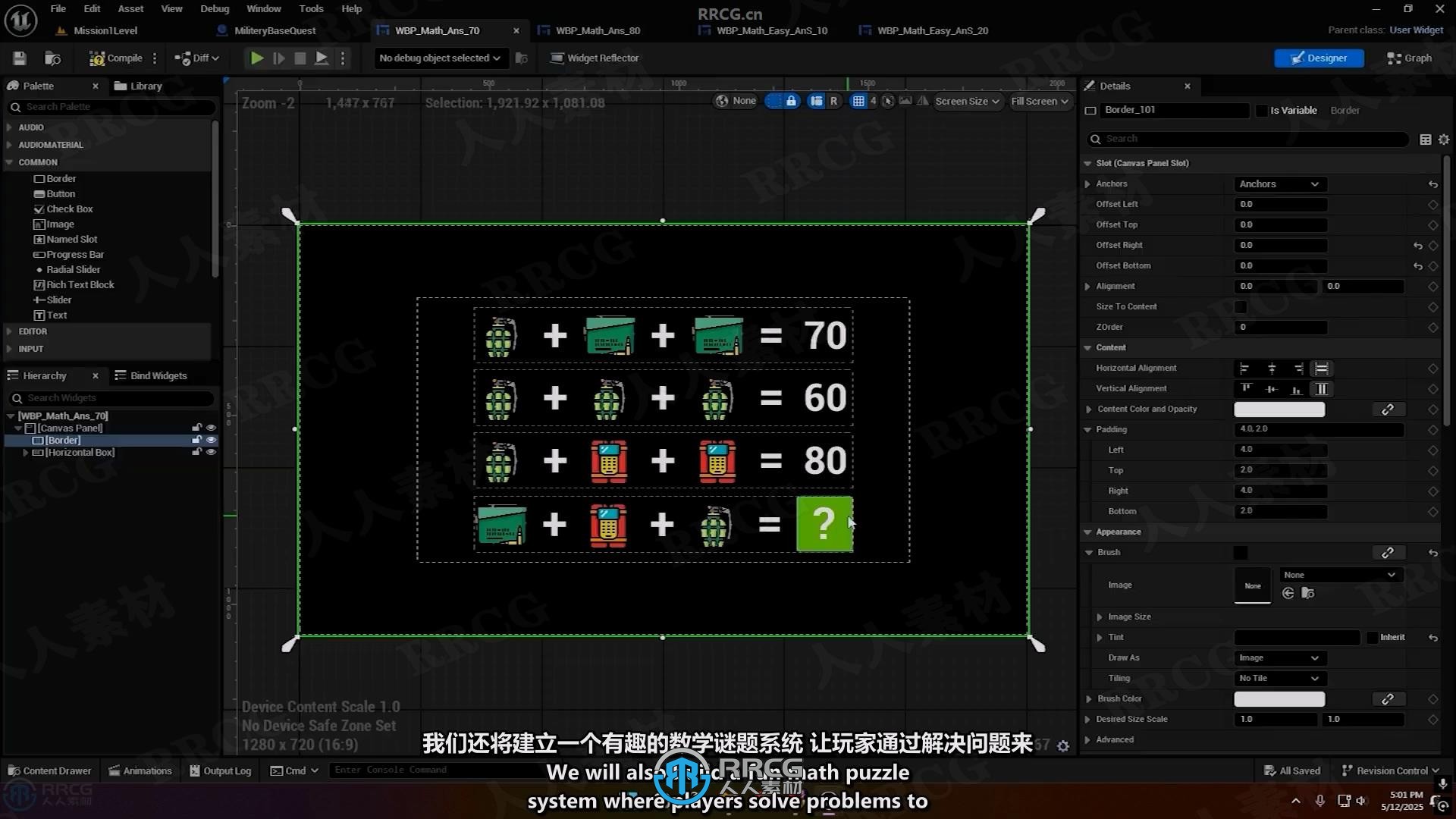Click the Brush bind link icon
The height and width of the screenshot is (819, 1456).
[1388, 553]
